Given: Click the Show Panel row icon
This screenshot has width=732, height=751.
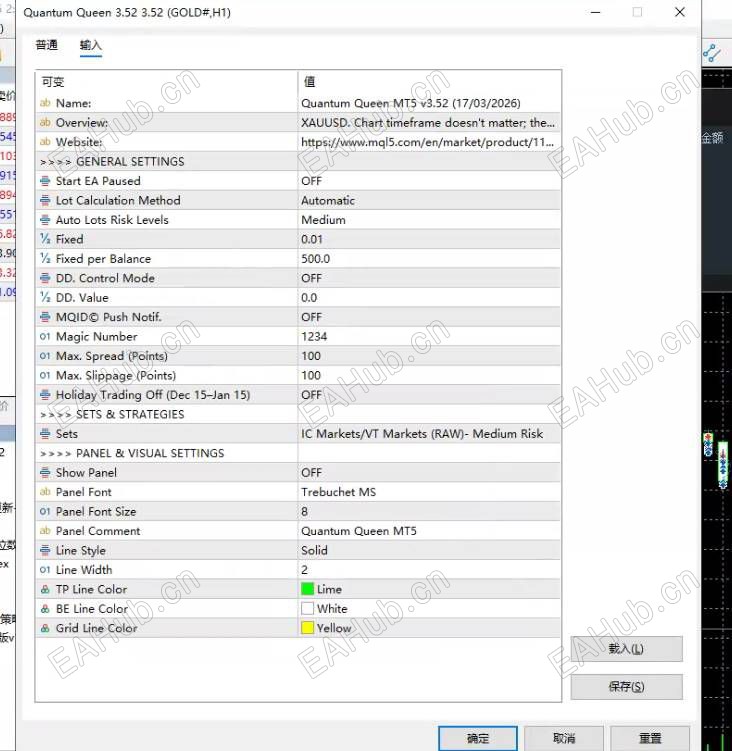Looking at the screenshot, I should [45, 472].
